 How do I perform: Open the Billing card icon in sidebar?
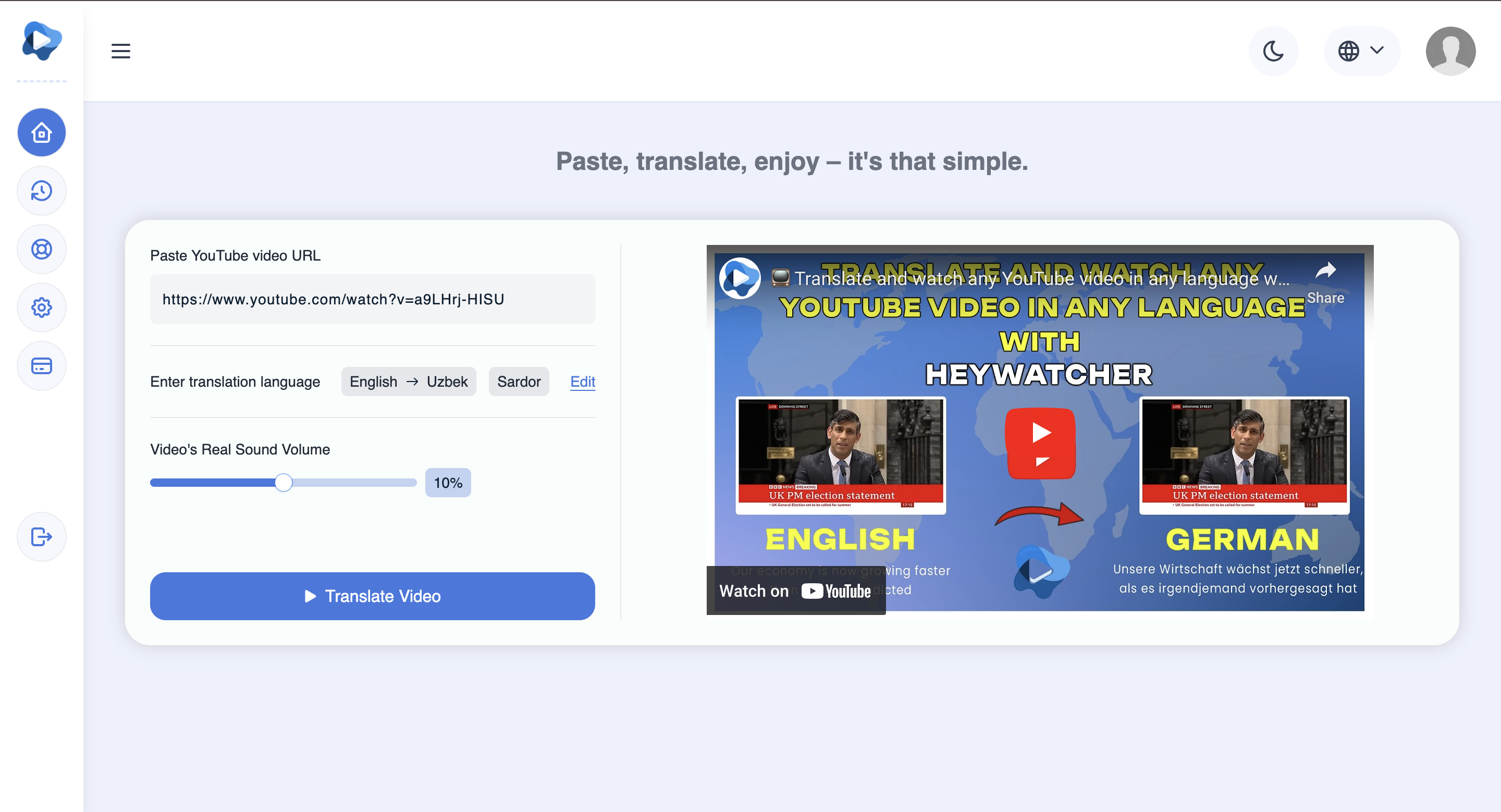point(41,365)
